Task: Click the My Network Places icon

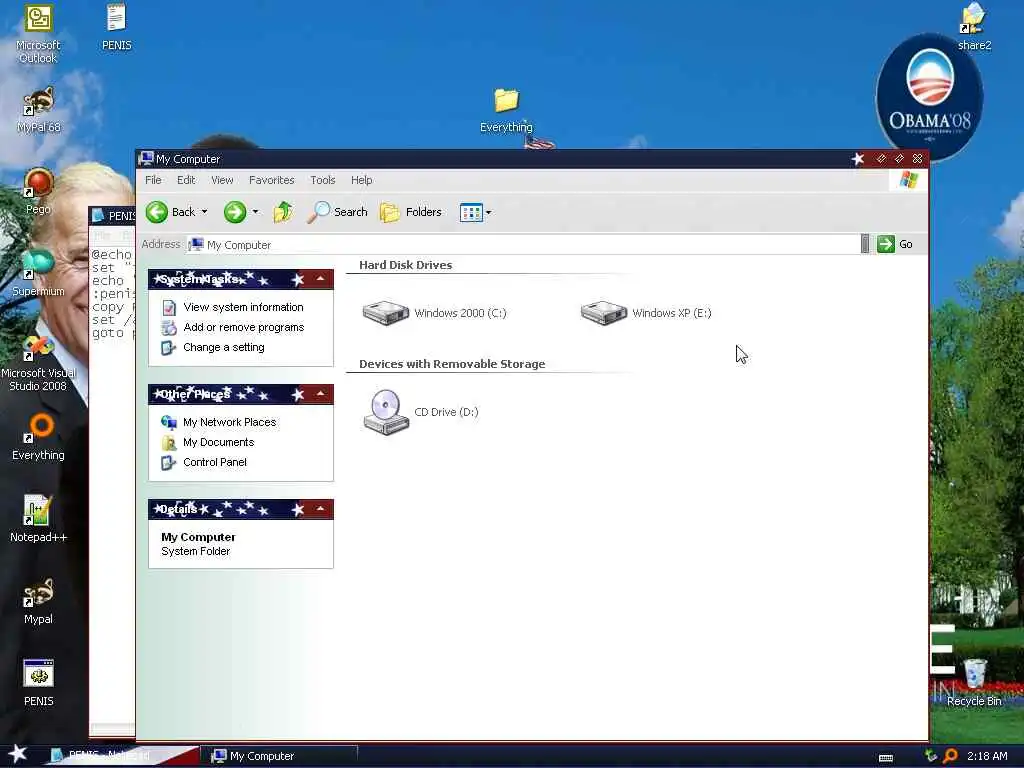Action: coord(169,423)
